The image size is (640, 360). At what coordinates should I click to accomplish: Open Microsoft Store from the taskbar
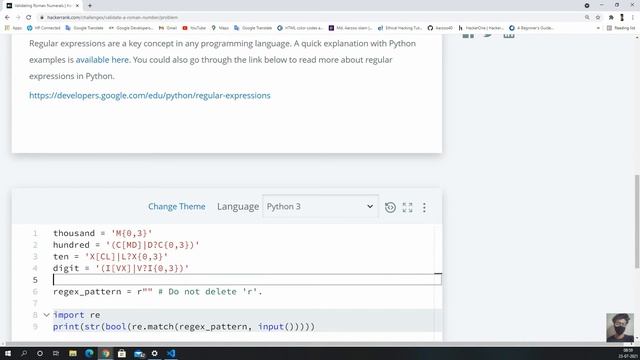(122, 353)
